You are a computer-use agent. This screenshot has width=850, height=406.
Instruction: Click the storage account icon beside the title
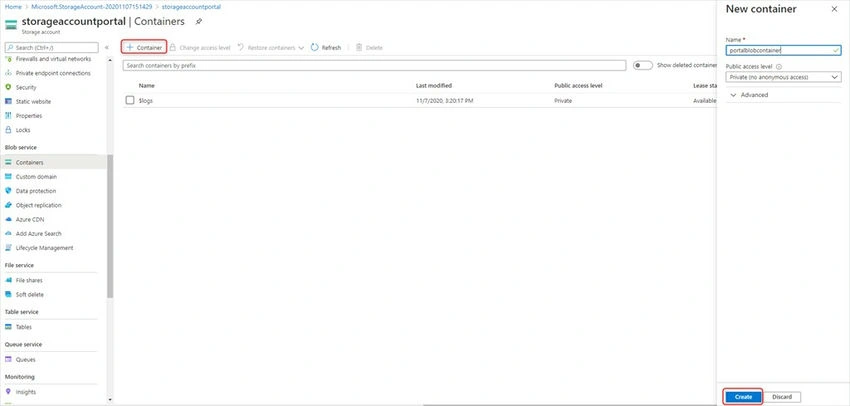[10, 25]
